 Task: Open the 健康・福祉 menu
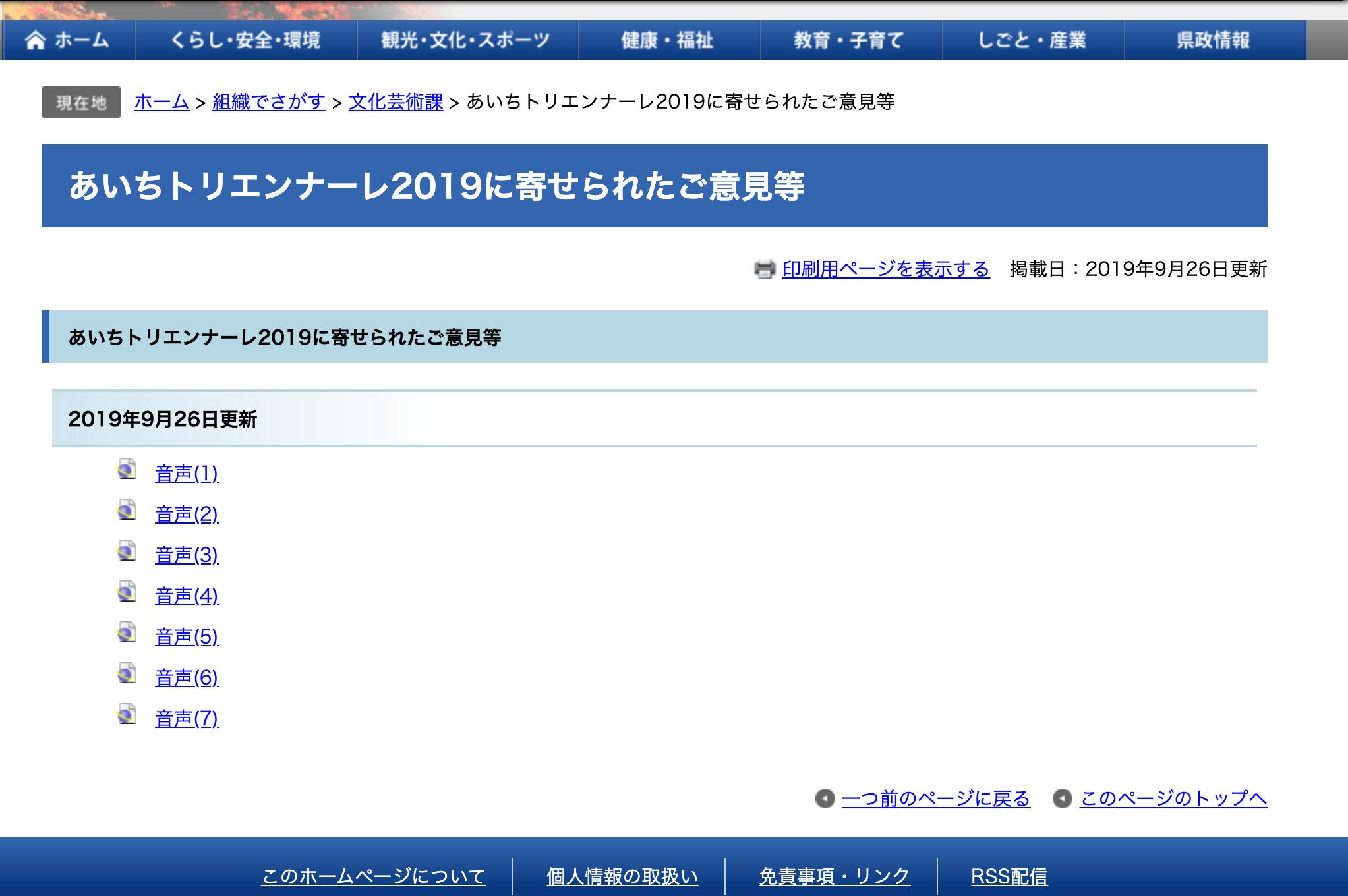[669, 40]
